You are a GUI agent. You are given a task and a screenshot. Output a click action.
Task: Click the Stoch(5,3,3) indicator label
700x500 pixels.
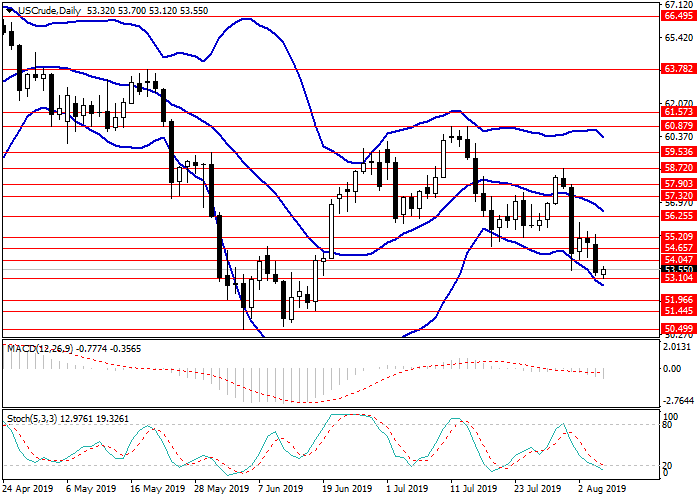[36, 414]
